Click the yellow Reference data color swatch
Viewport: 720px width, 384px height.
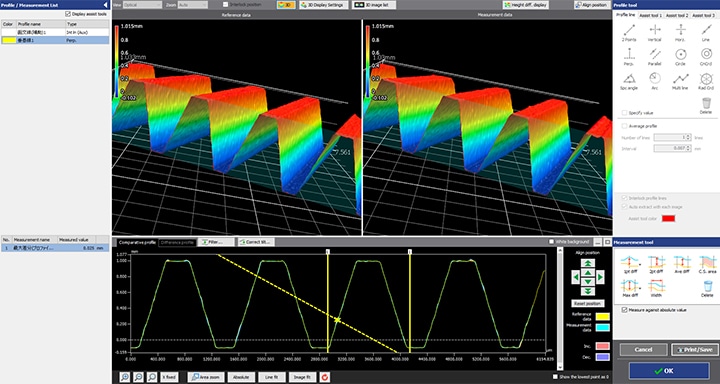(x=602, y=316)
